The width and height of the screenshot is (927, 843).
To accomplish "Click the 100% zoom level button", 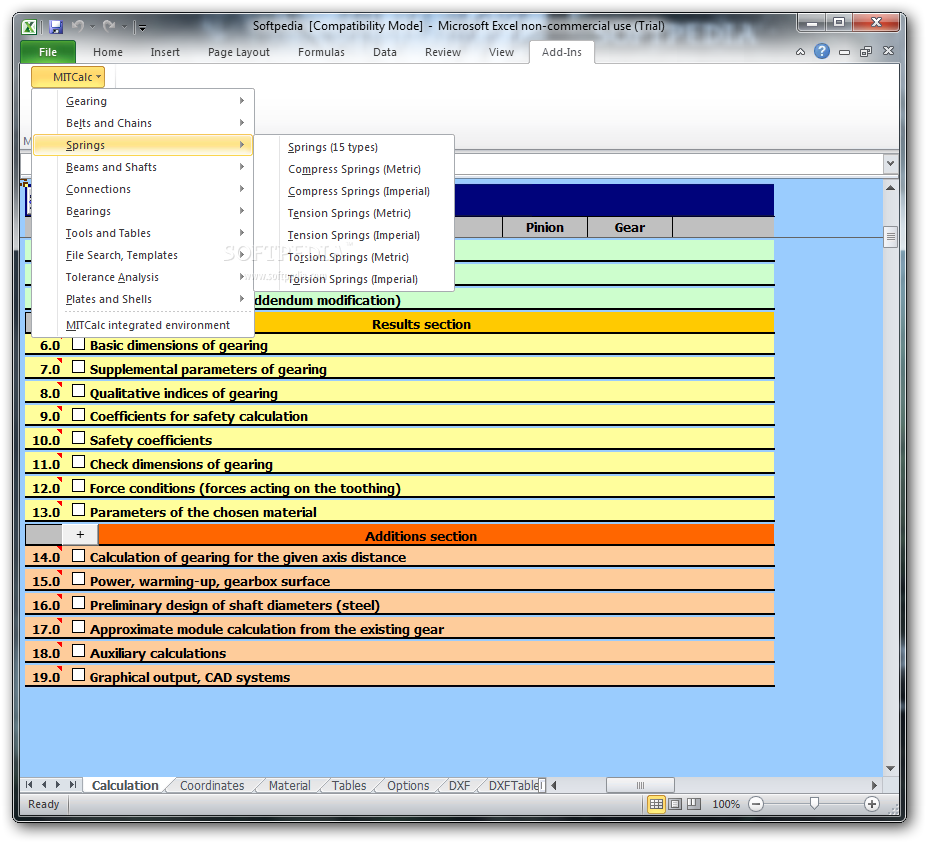I will [726, 804].
